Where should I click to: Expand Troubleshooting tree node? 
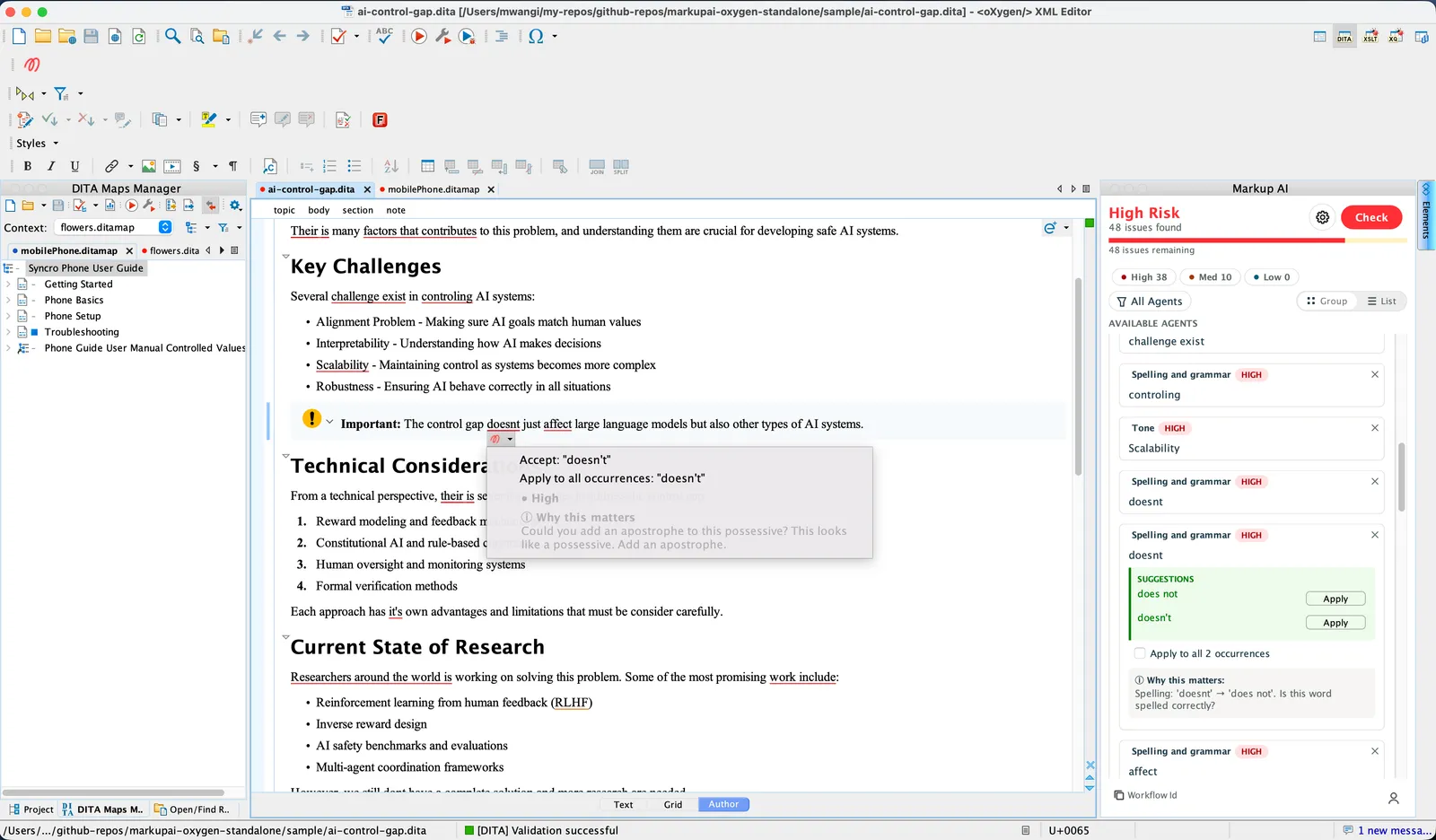[8, 332]
